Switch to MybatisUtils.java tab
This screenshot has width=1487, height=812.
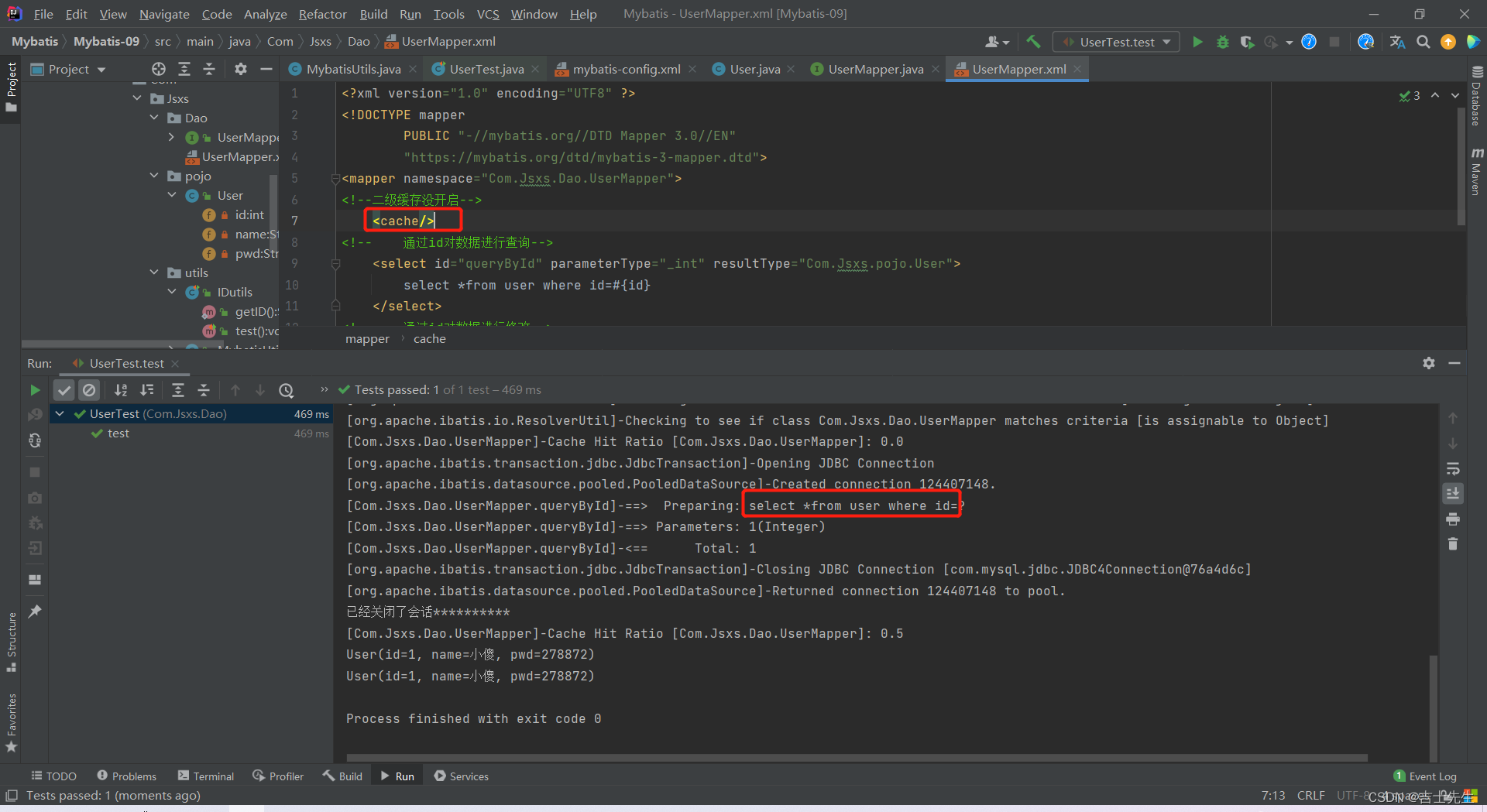[353, 69]
